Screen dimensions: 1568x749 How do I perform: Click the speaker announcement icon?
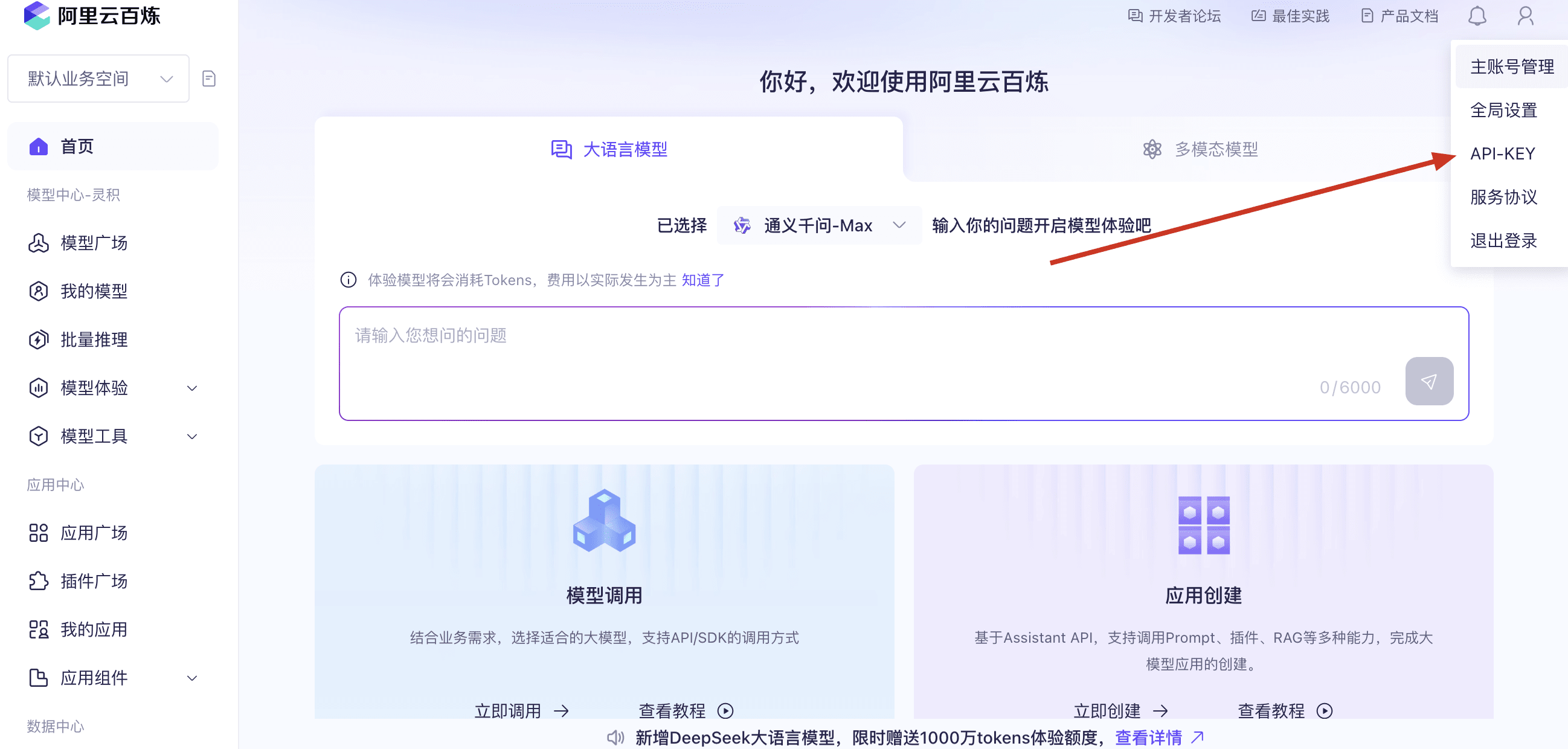coord(615,738)
